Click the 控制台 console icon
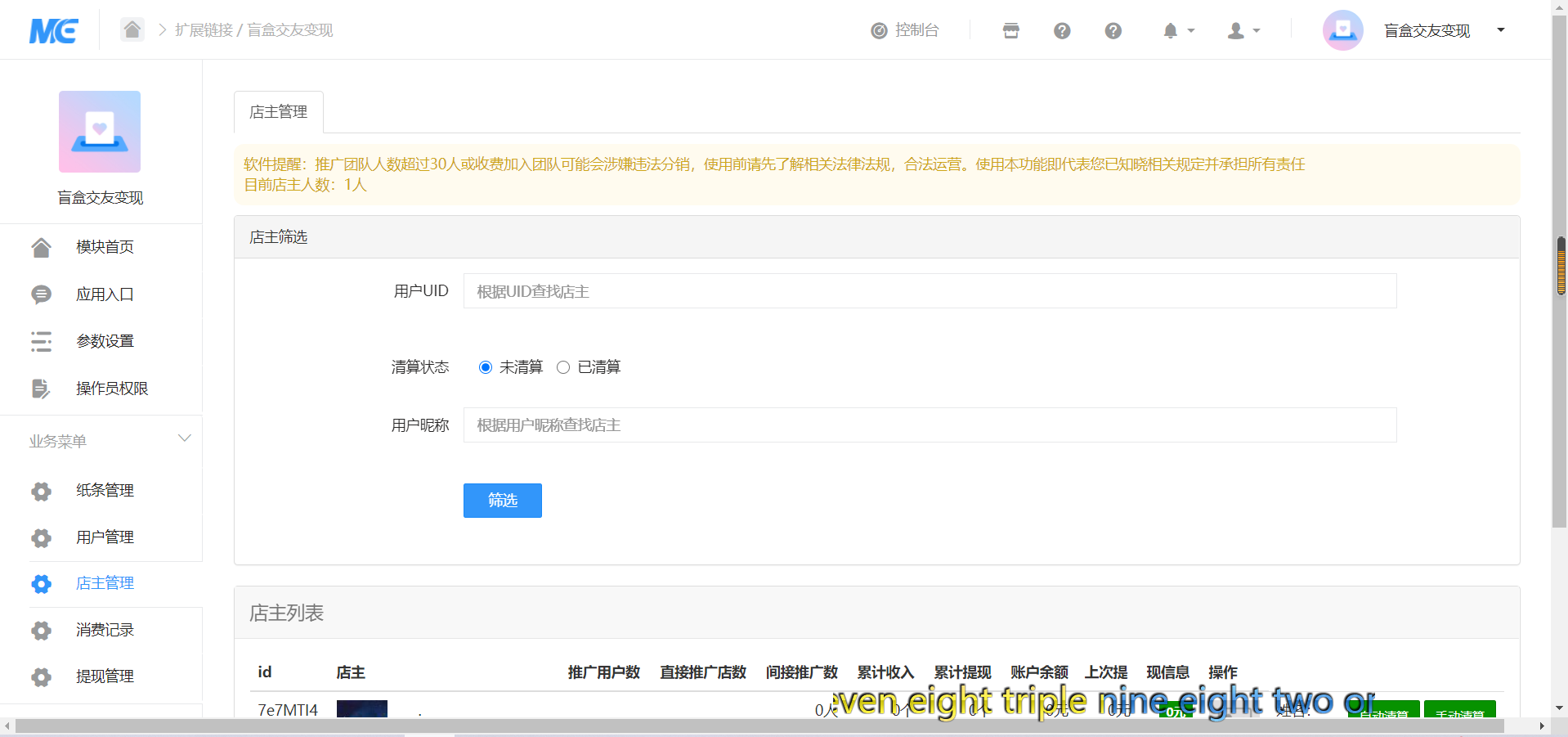 pyautogui.click(x=879, y=31)
